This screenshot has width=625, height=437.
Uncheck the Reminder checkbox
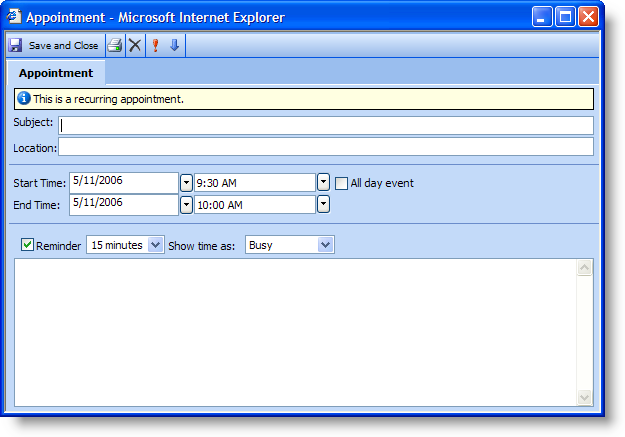tap(27, 245)
